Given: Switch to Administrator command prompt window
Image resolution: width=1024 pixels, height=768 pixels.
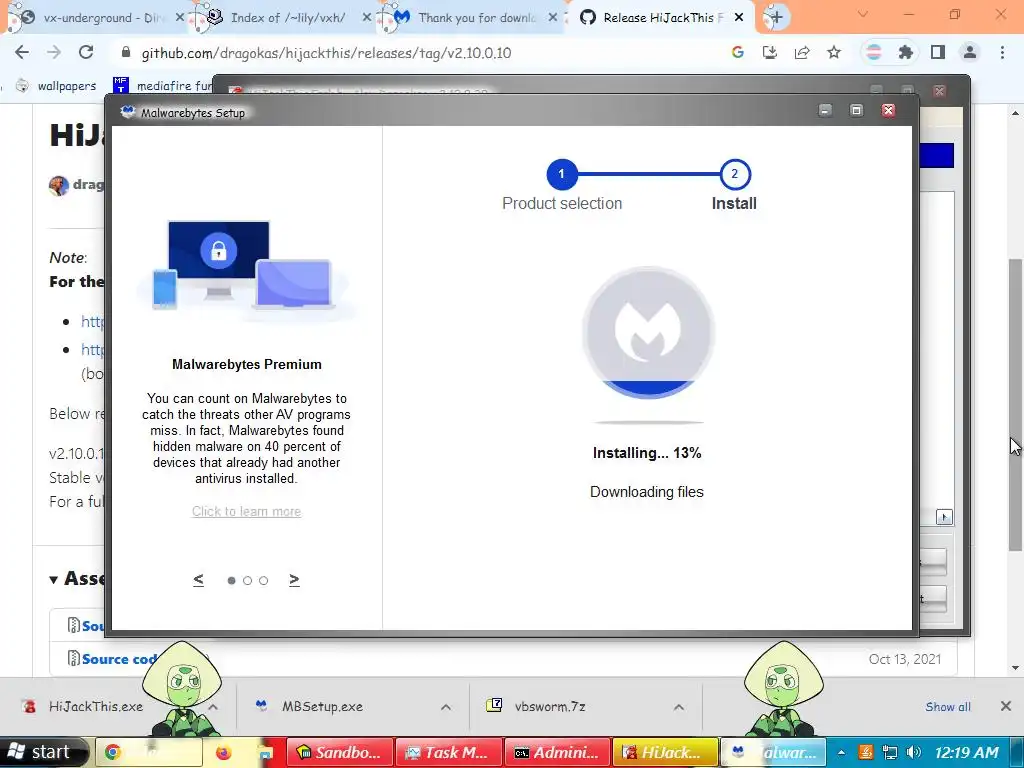Looking at the screenshot, I should tap(557, 752).
